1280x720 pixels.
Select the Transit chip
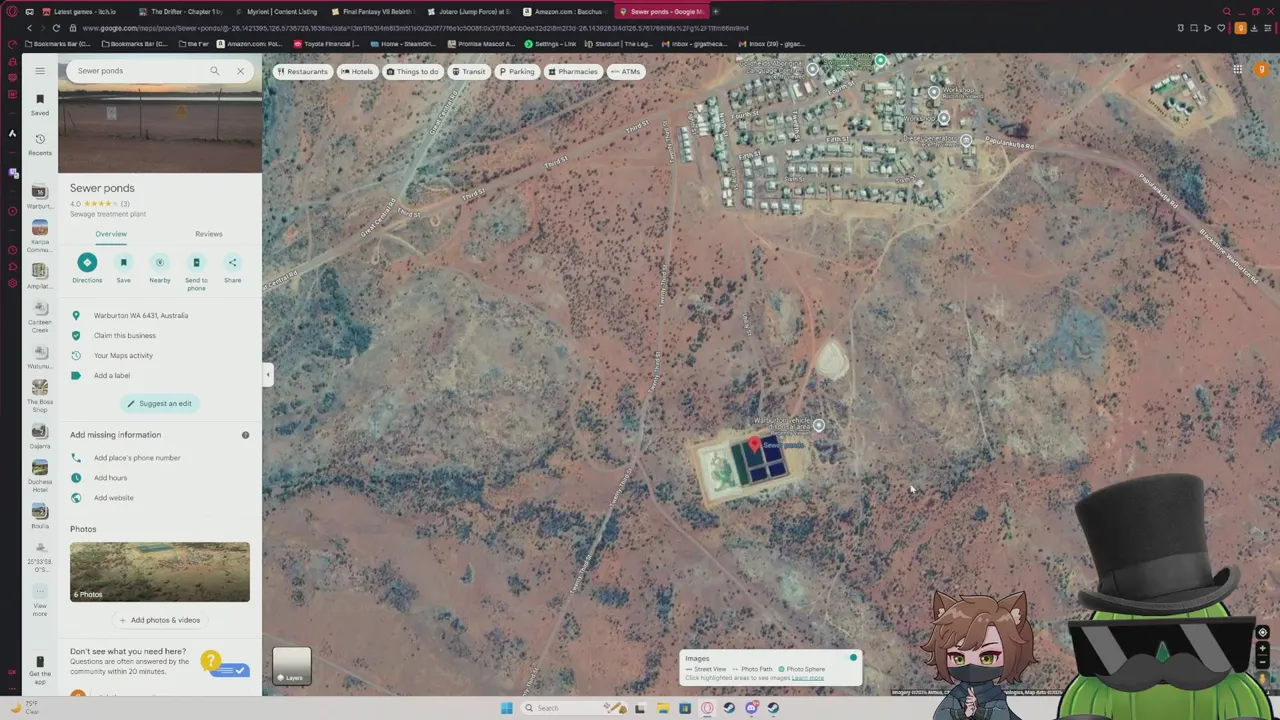pos(468,71)
